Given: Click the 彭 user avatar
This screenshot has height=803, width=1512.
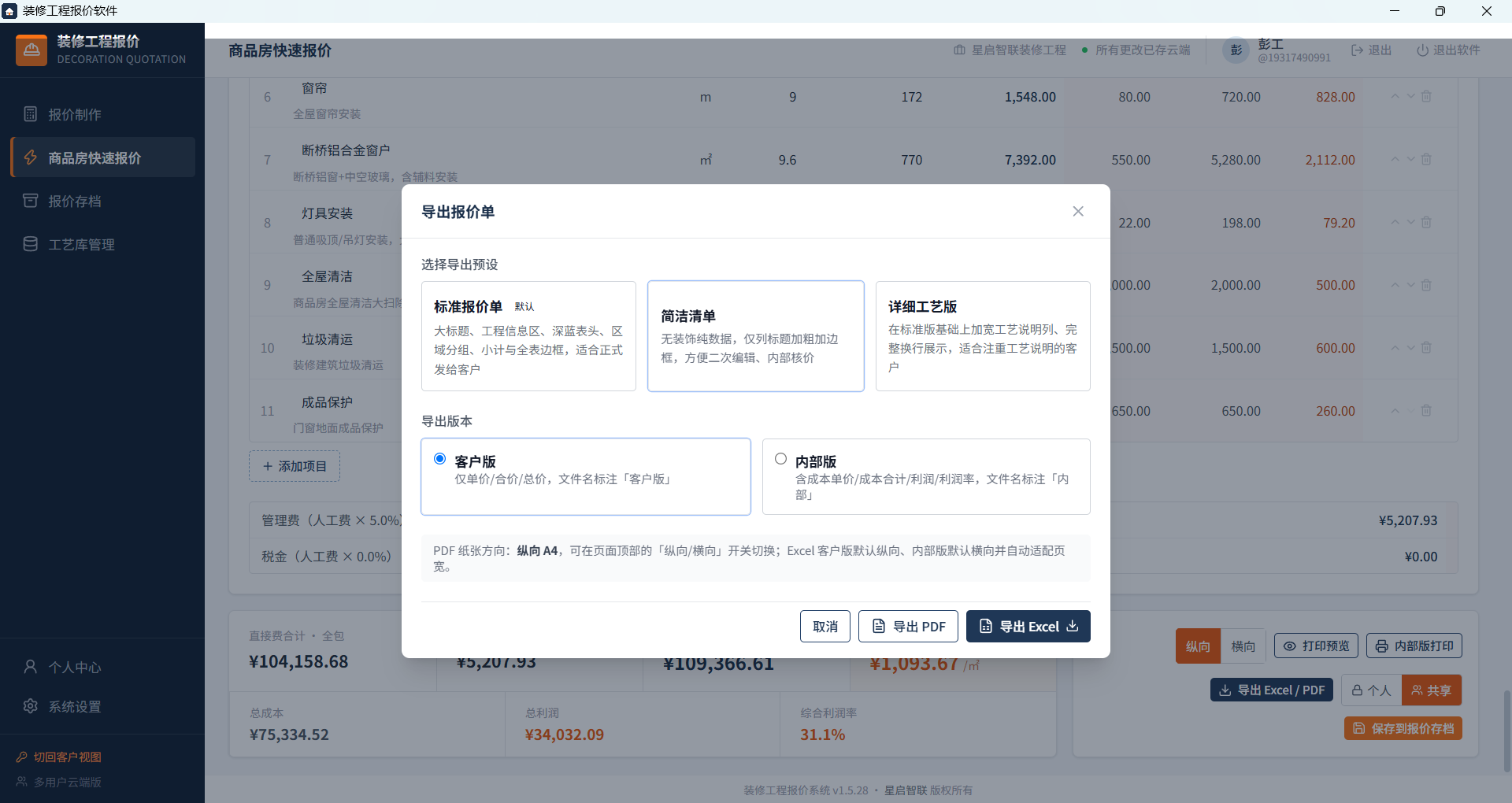Looking at the screenshot, I should (1236, 50).
